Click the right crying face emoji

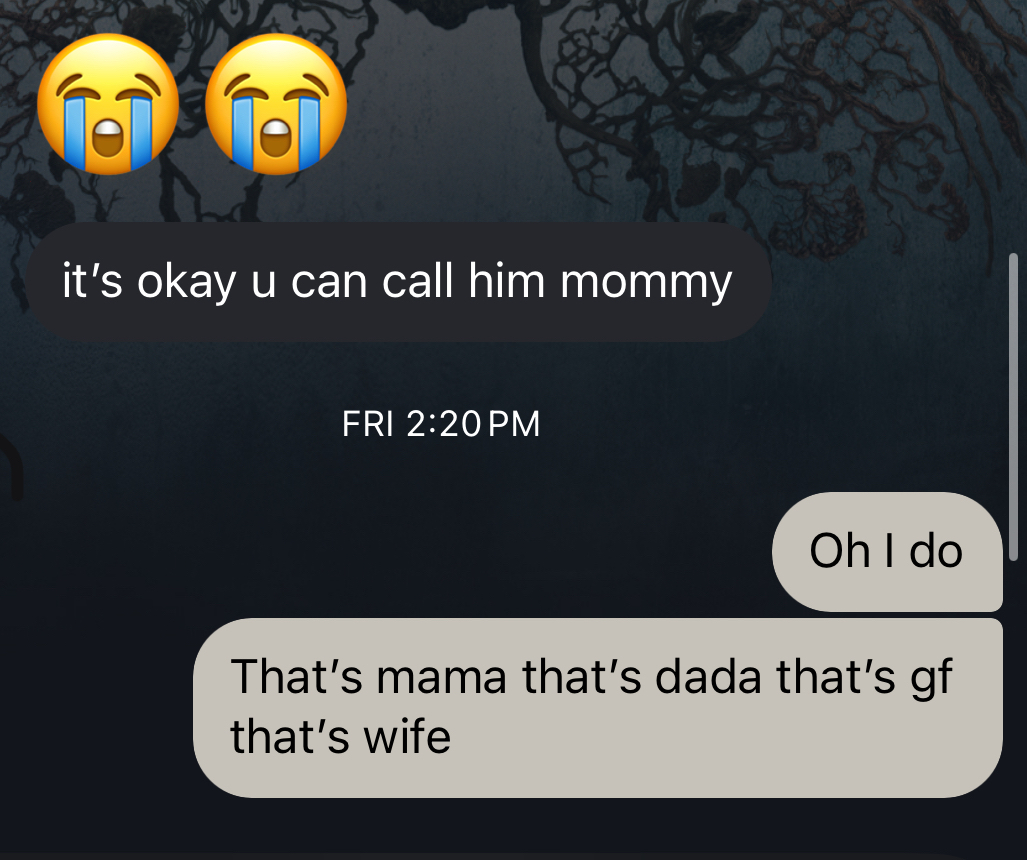[276, 104]
